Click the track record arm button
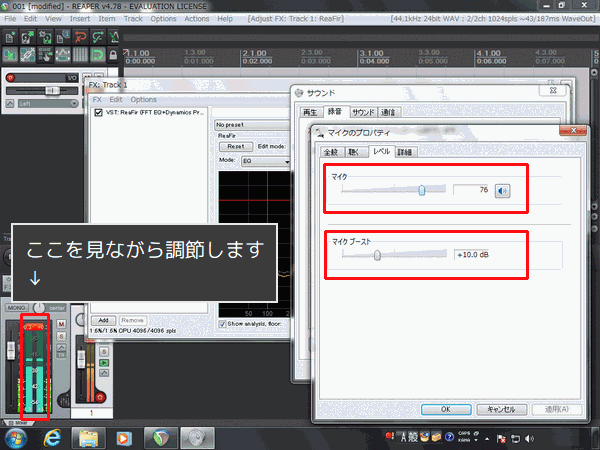Screen dimensions: 600x450 pyautogui.click(x=11, y=77)
